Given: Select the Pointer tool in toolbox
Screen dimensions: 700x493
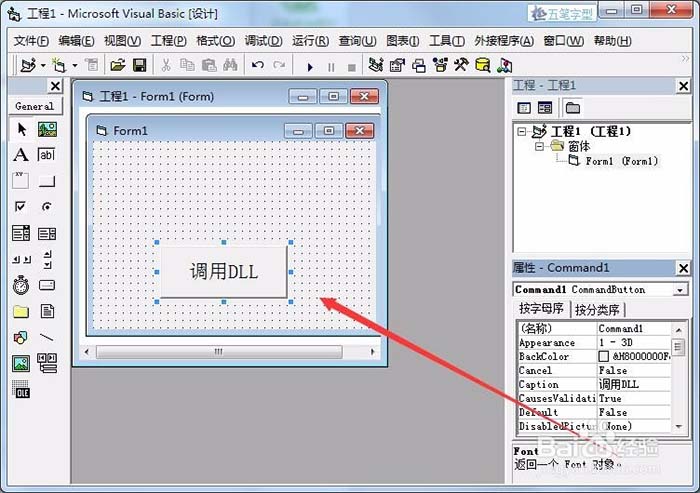Looking at the screenshot, I should [21, 130].
